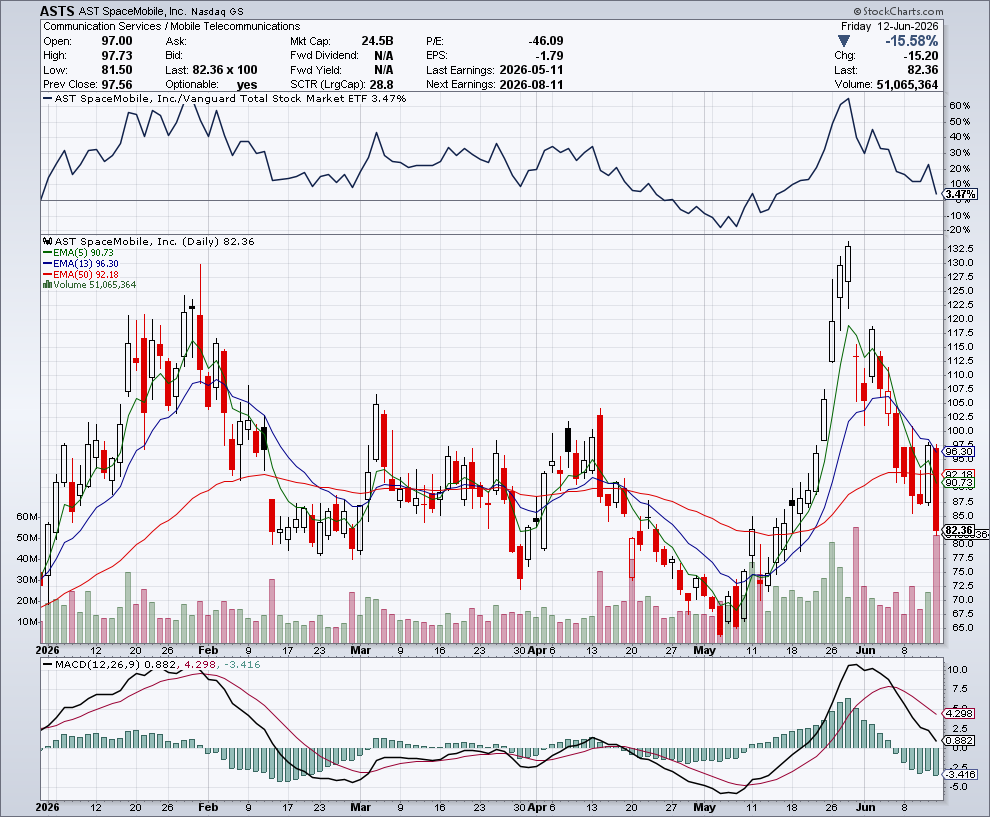This screenshot has width=990, height=817.
Task: Click the Optionable yes value
Action: click(x=247, y=85)
